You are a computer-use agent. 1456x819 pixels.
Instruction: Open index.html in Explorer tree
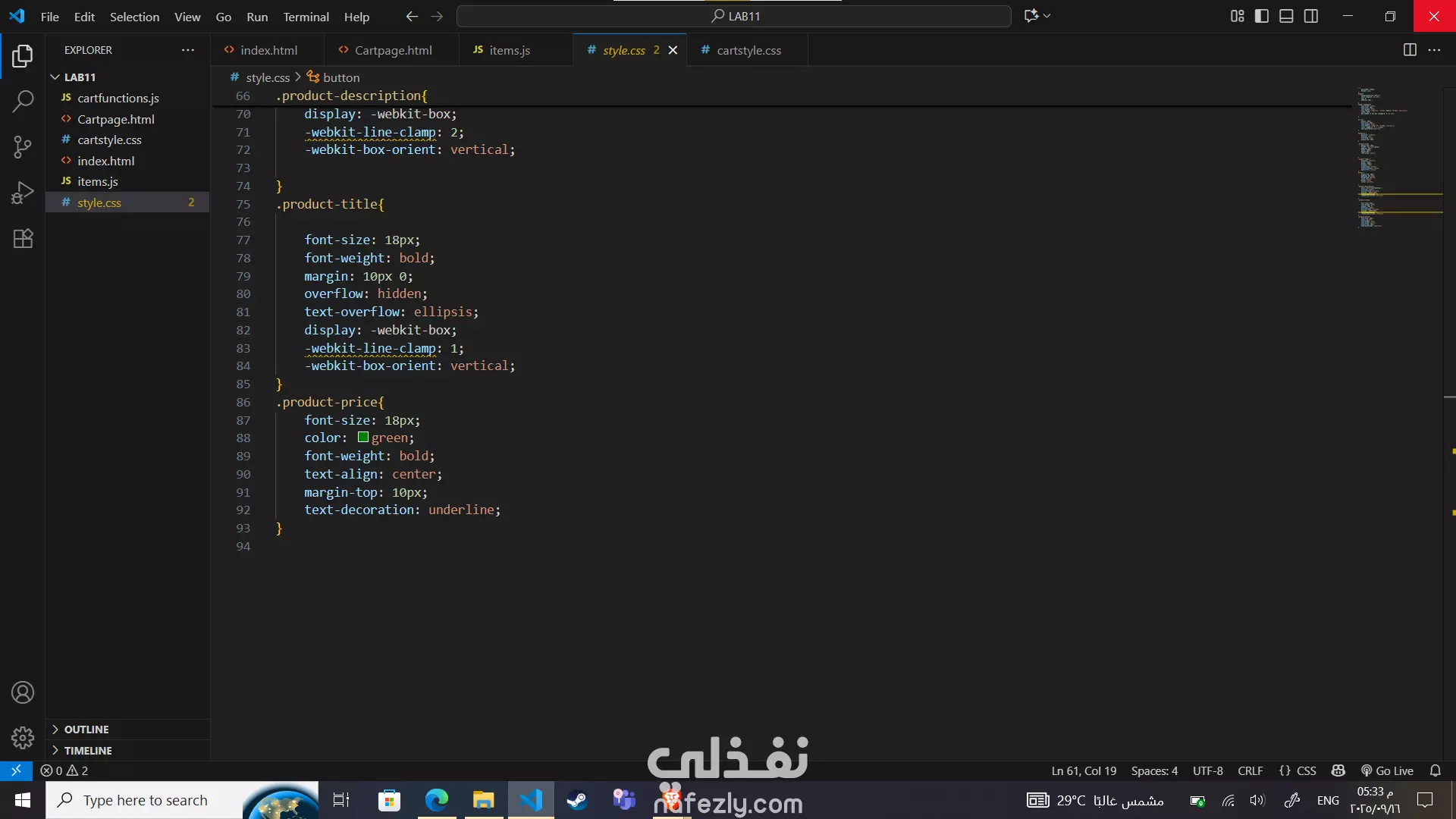tap(127, 161)
